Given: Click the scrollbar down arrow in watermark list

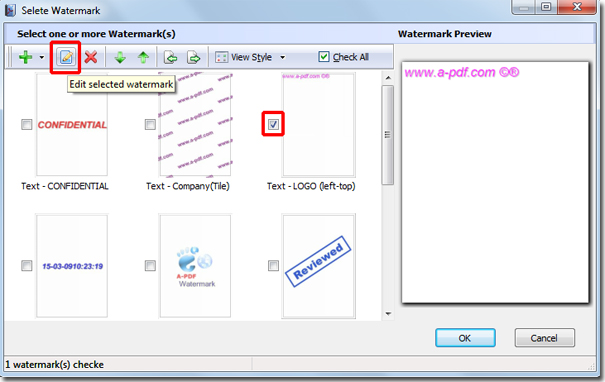Looking at the screenshot, I should [x=388, y=314].
